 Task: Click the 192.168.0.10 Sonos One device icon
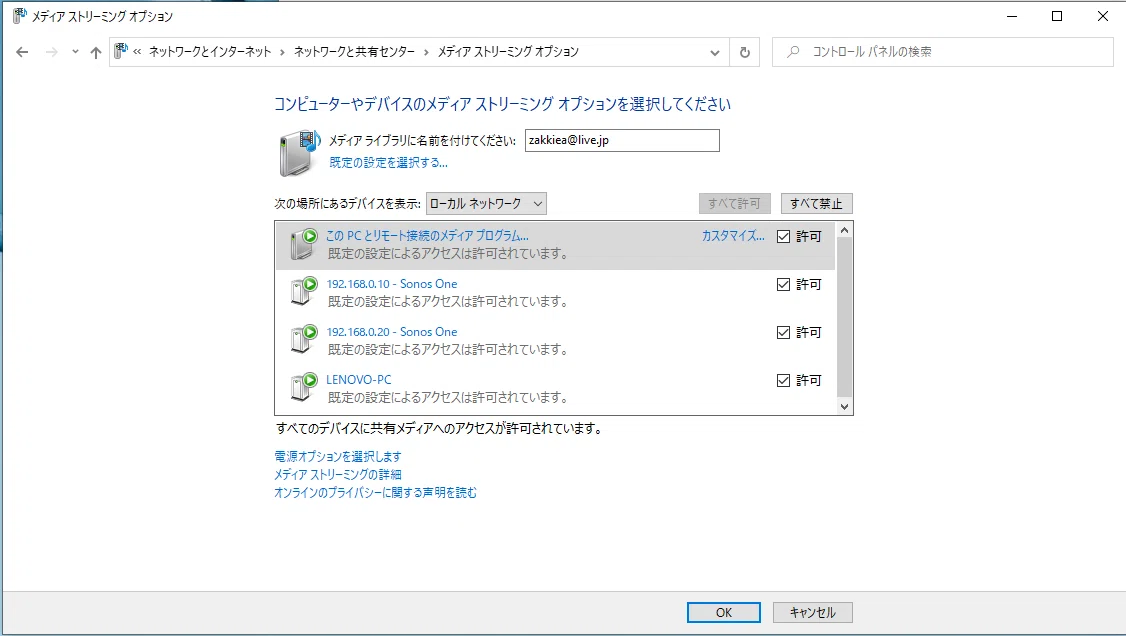click(304, 291)
